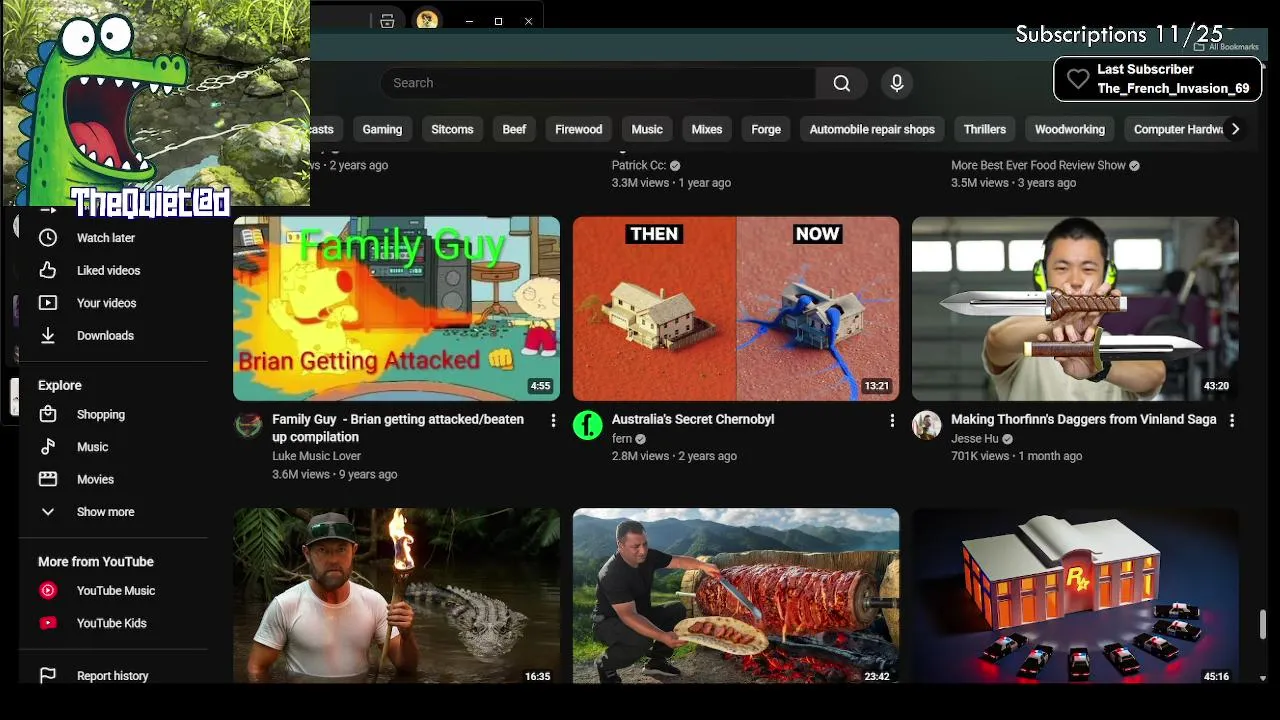Open options menu for Thorfinn's Daggers video

(1232, 421)
